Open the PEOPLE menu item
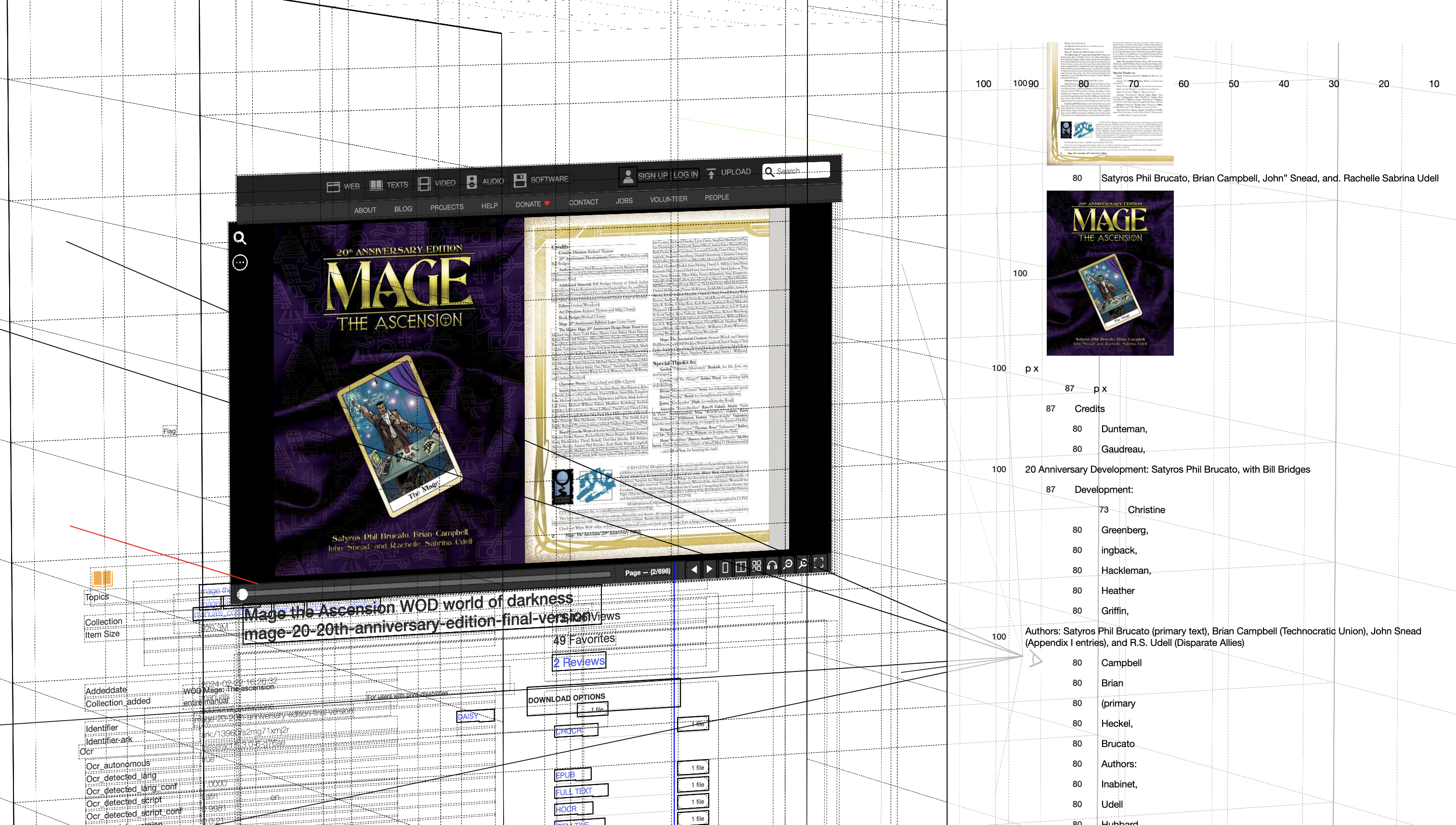Viewport: 1456px width, 825px height. click(x=716, y=197)
